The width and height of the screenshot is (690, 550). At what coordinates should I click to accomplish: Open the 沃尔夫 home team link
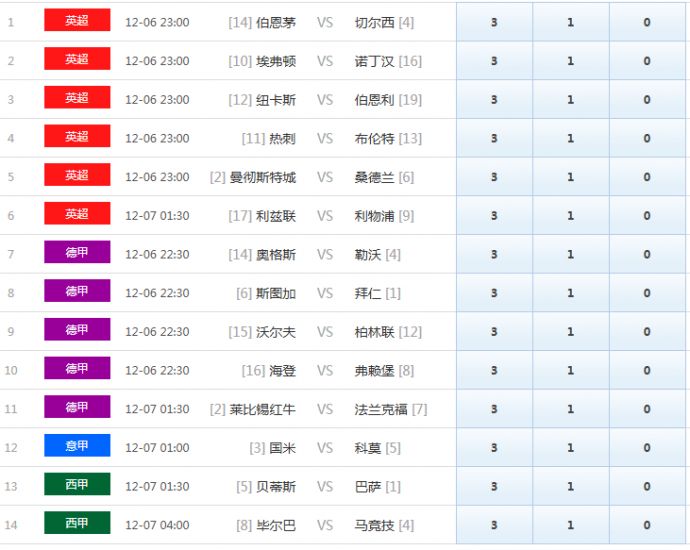tap(276, 332)
